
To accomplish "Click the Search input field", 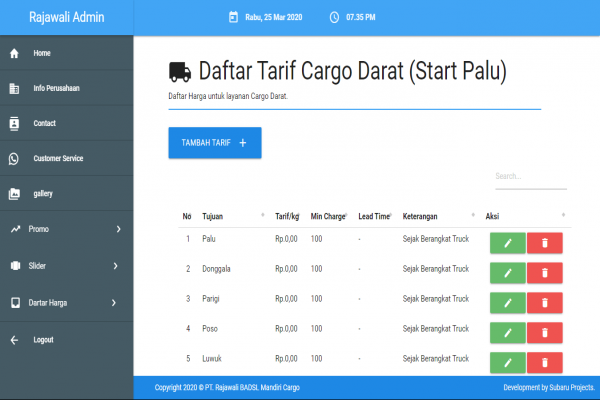I will pyautogui.click(x=530, y=177).
